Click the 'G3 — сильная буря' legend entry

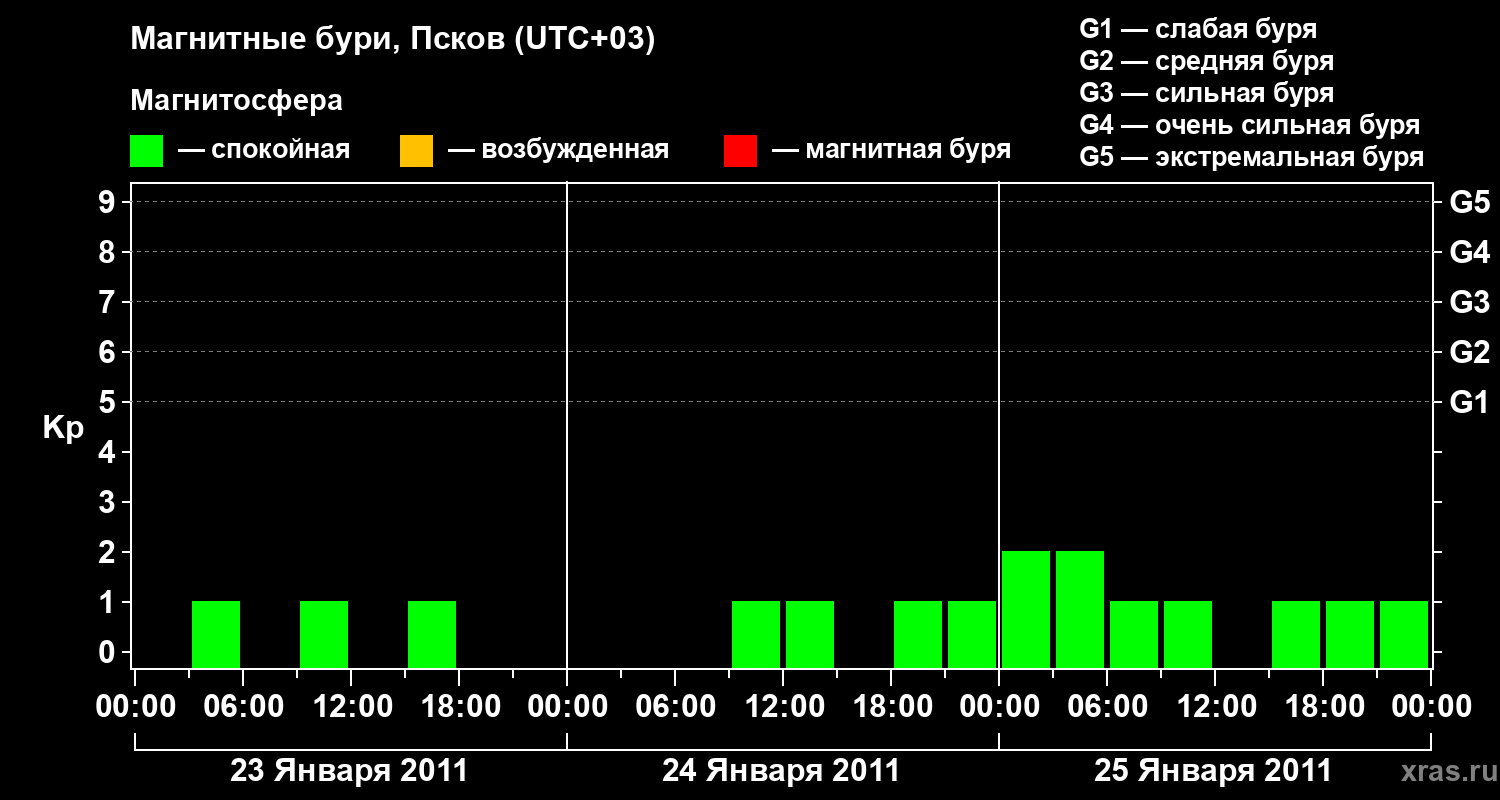(1207, 93)
